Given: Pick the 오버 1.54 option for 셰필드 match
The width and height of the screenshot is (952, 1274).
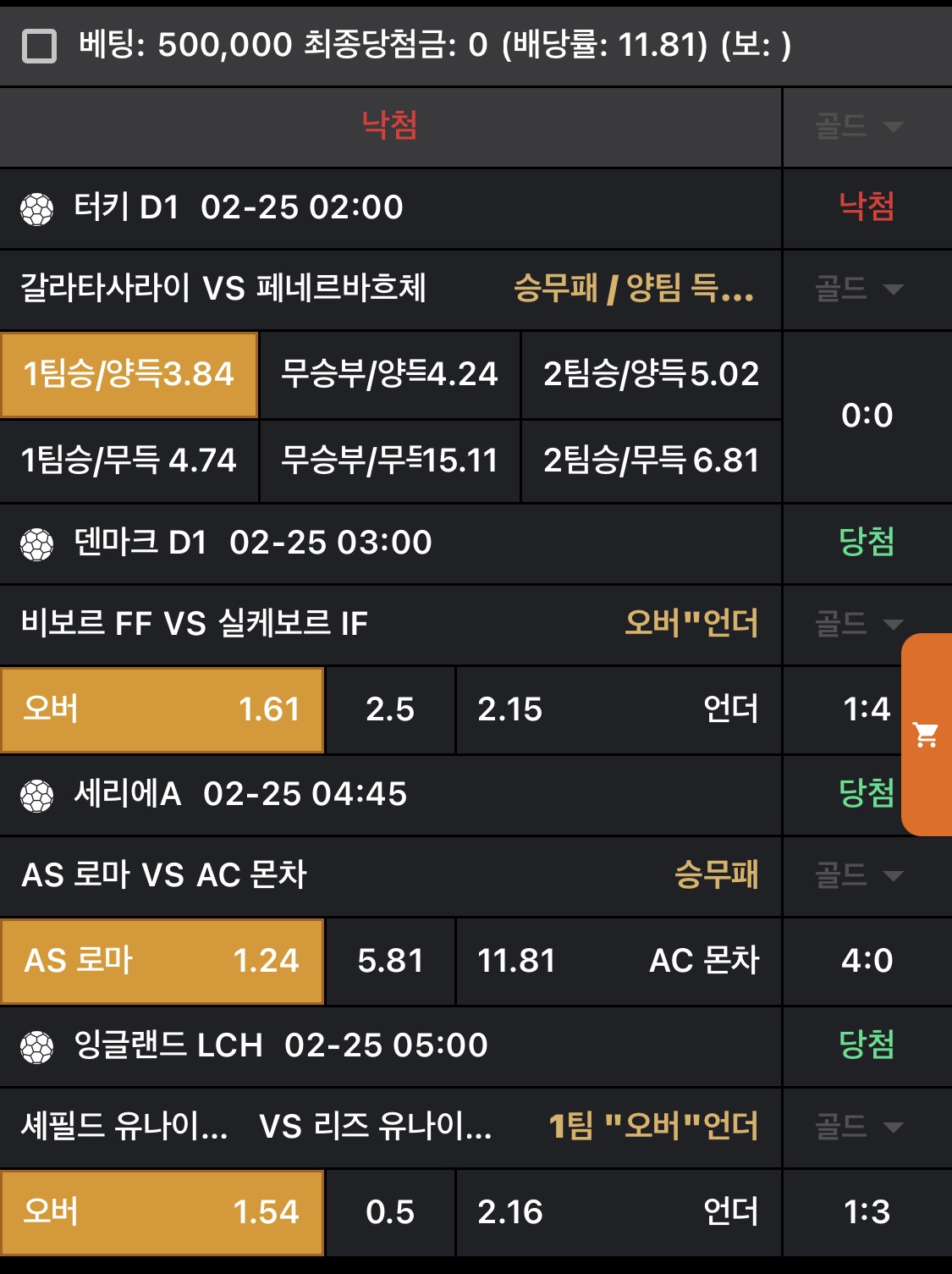Looking at the screenshot, I should click(162, 1212).
